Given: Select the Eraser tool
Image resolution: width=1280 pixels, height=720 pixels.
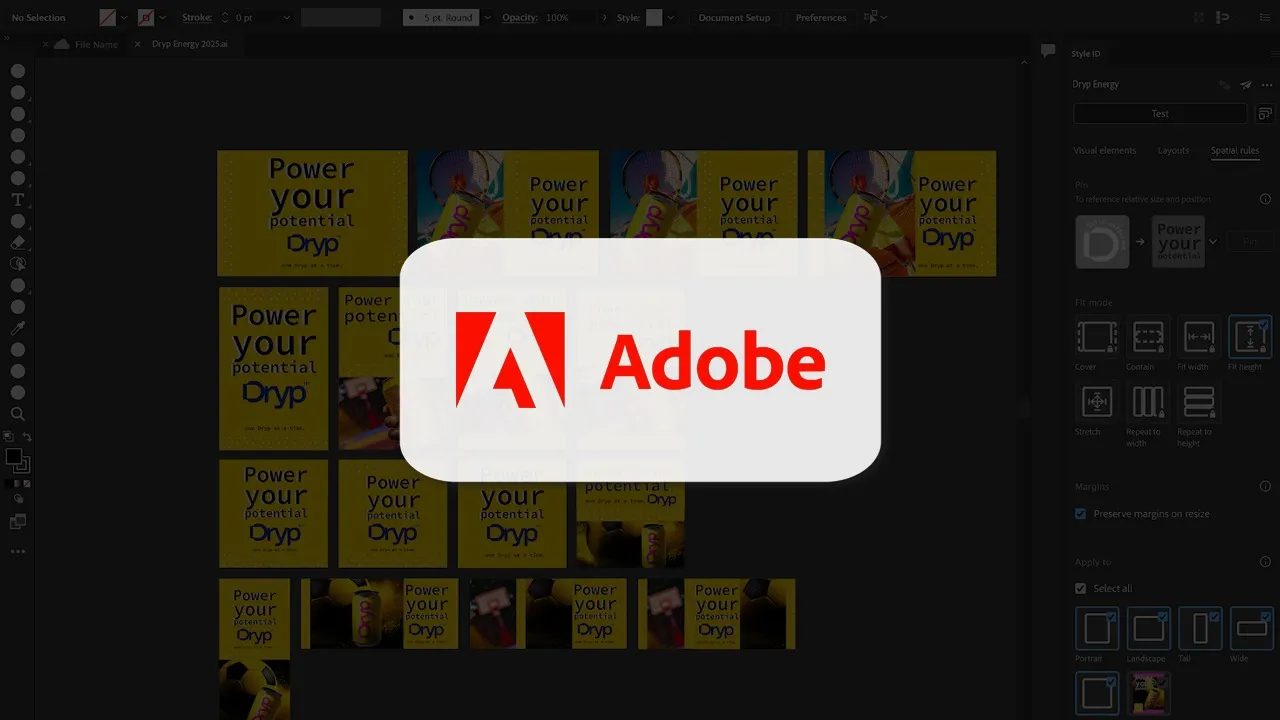Looking at the screenshot, I should pos(17,243).
